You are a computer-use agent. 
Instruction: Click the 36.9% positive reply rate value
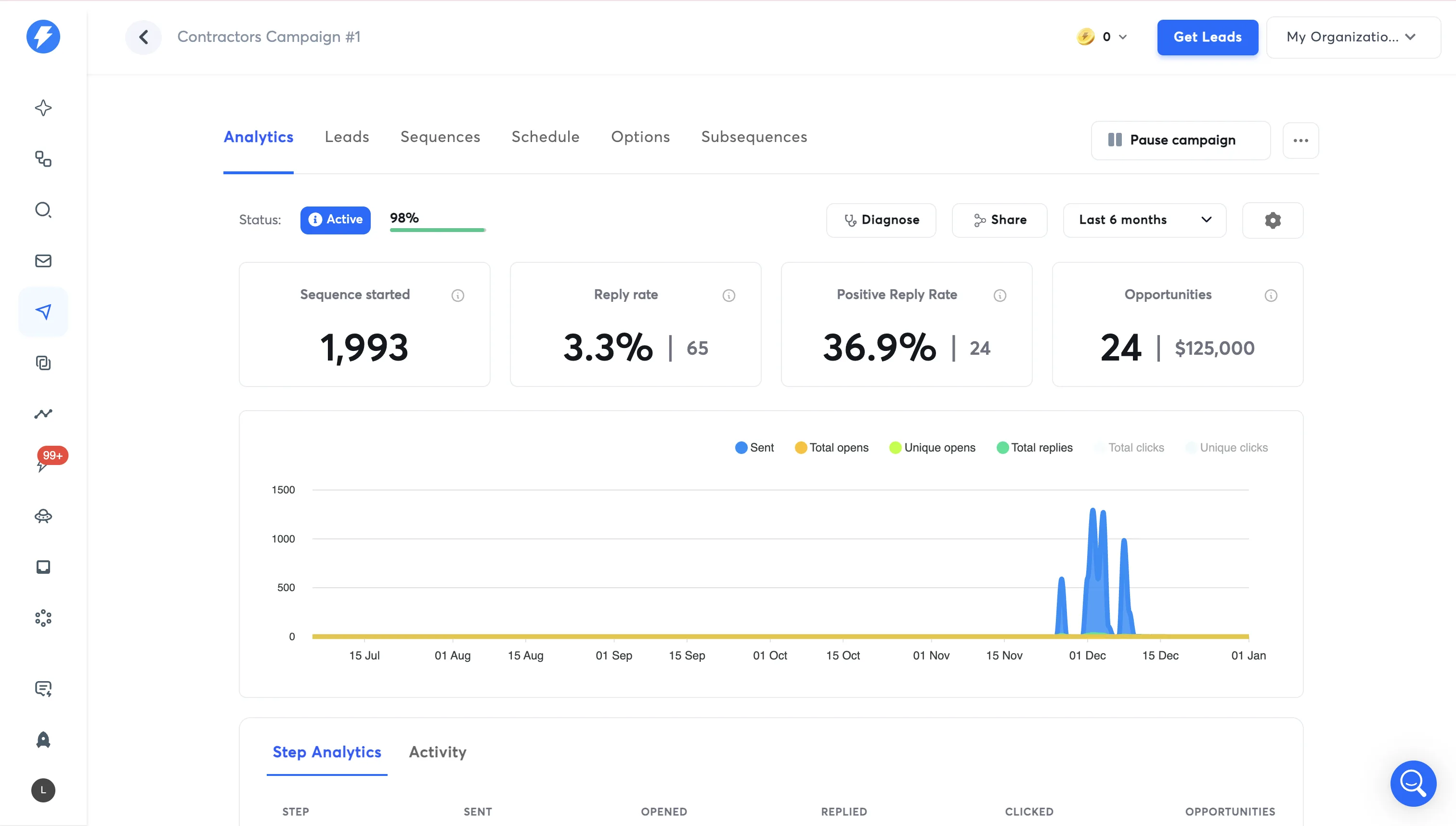click(880, 347)
